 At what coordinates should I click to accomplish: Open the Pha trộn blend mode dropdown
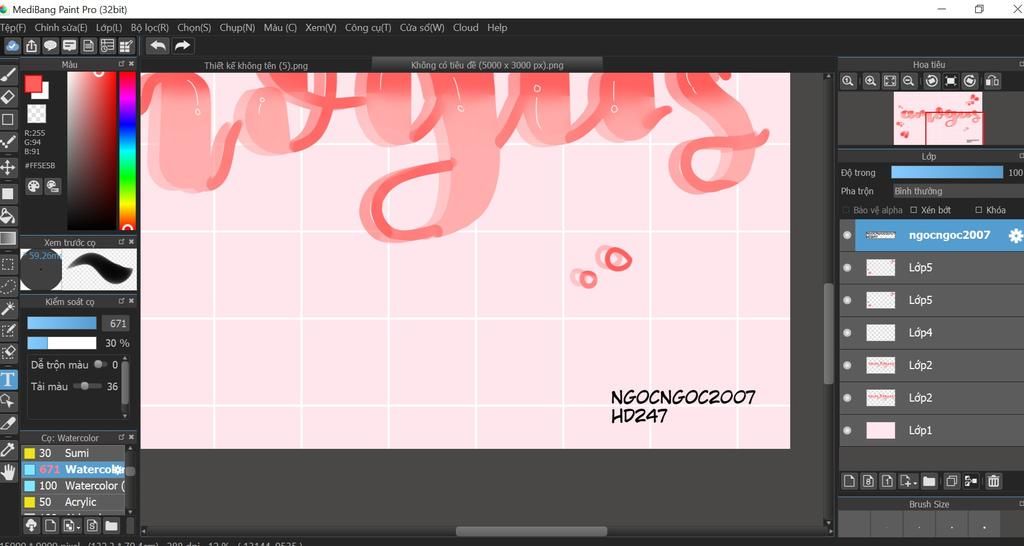tap(957, 191)
